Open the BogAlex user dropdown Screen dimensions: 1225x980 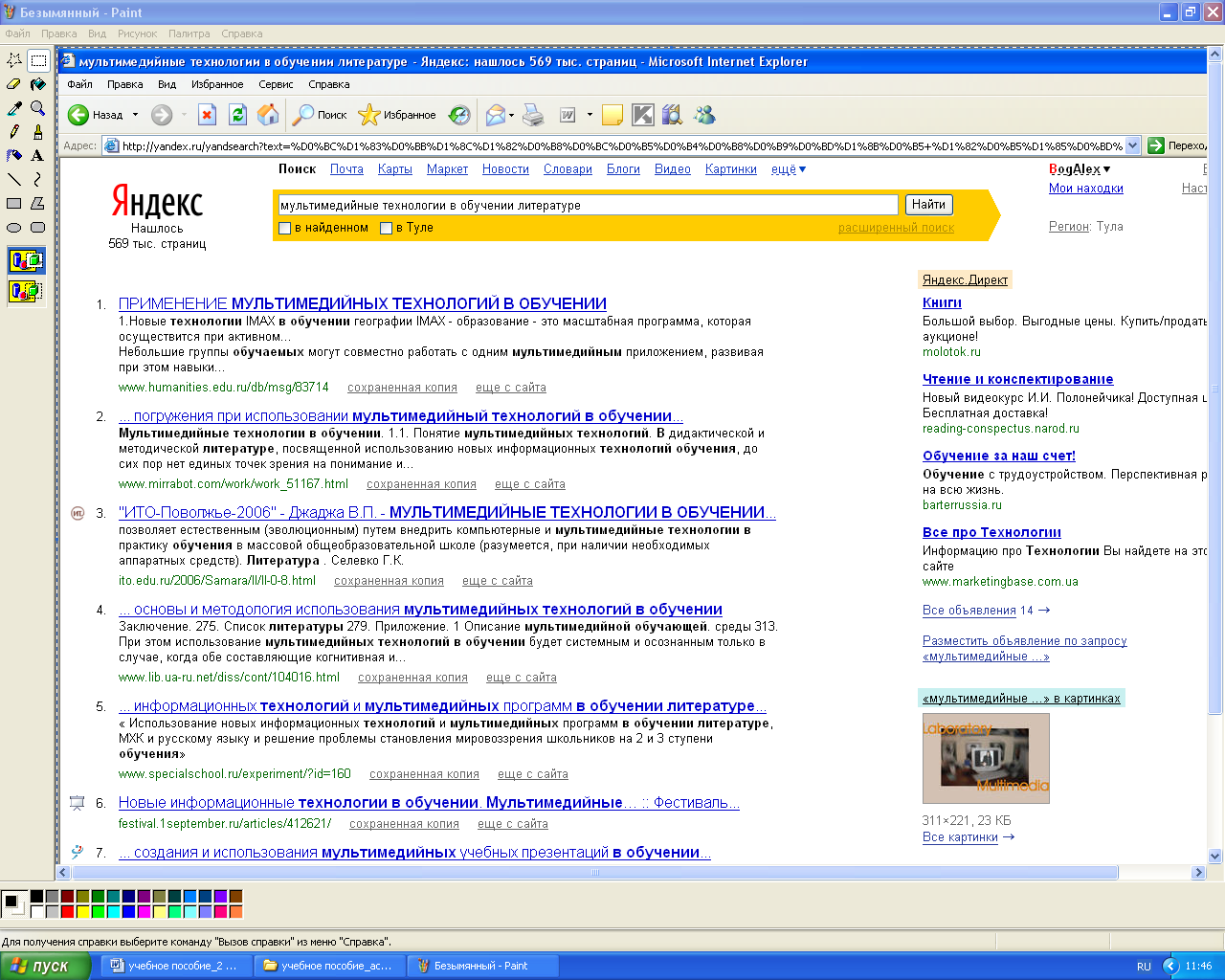pos(1080,169)
